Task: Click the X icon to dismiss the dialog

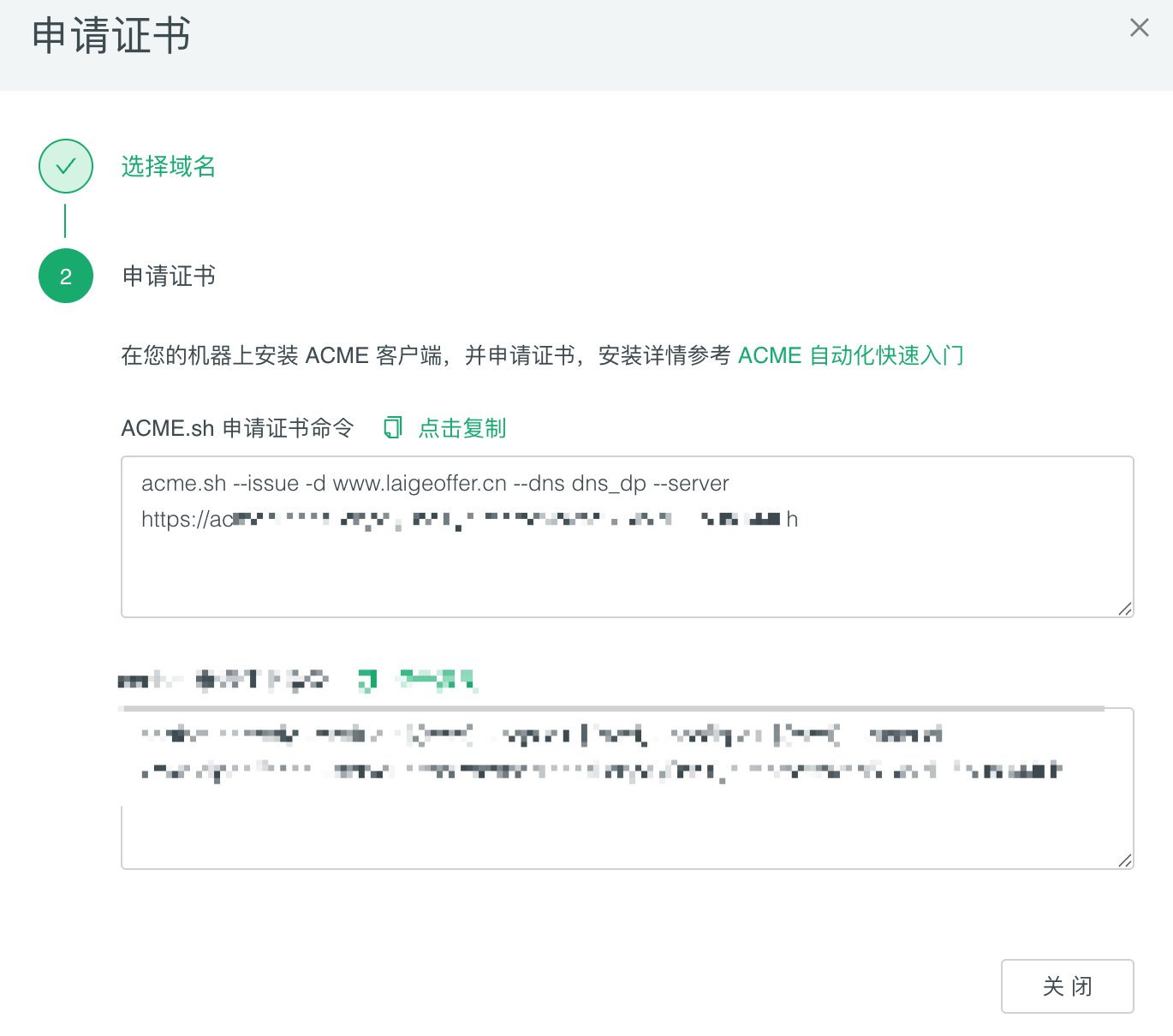Action: (x=1140, y=28)
